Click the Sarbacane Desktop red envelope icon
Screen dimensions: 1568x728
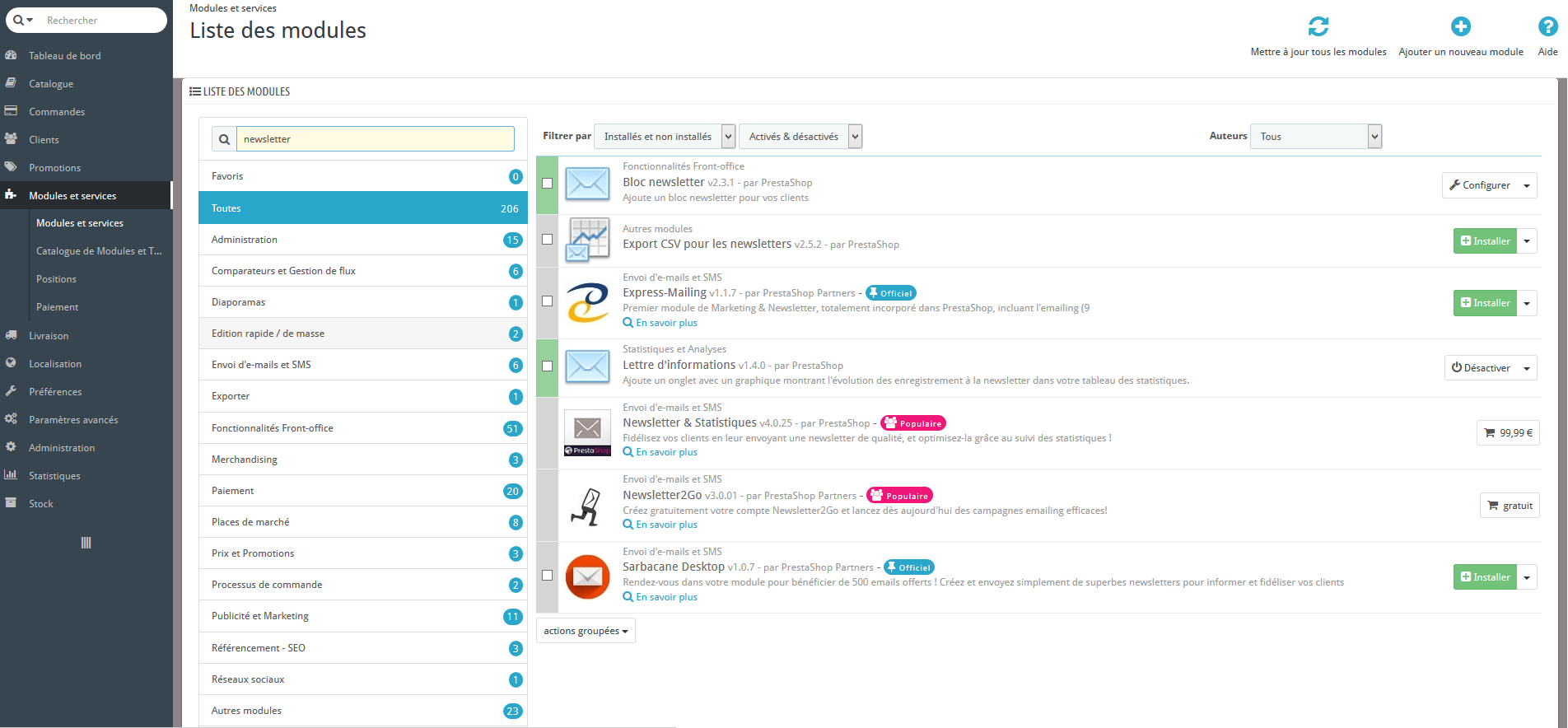[x=587, y=576]
